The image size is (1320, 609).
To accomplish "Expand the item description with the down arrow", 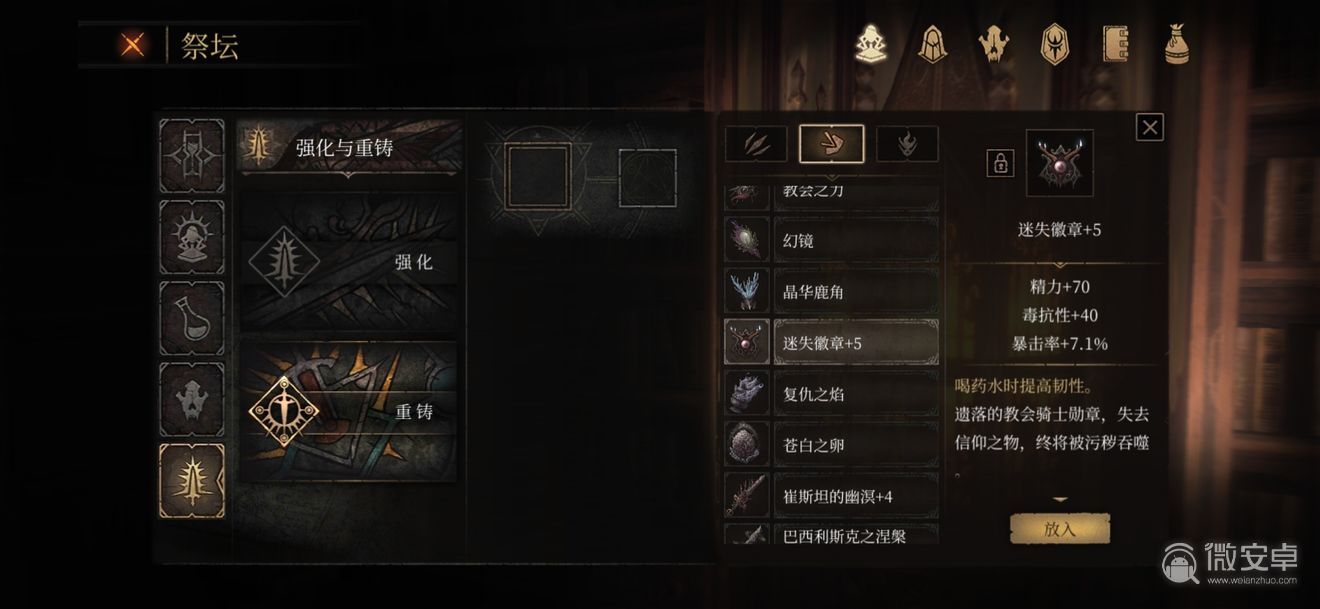I will [x=1060, y=499].
